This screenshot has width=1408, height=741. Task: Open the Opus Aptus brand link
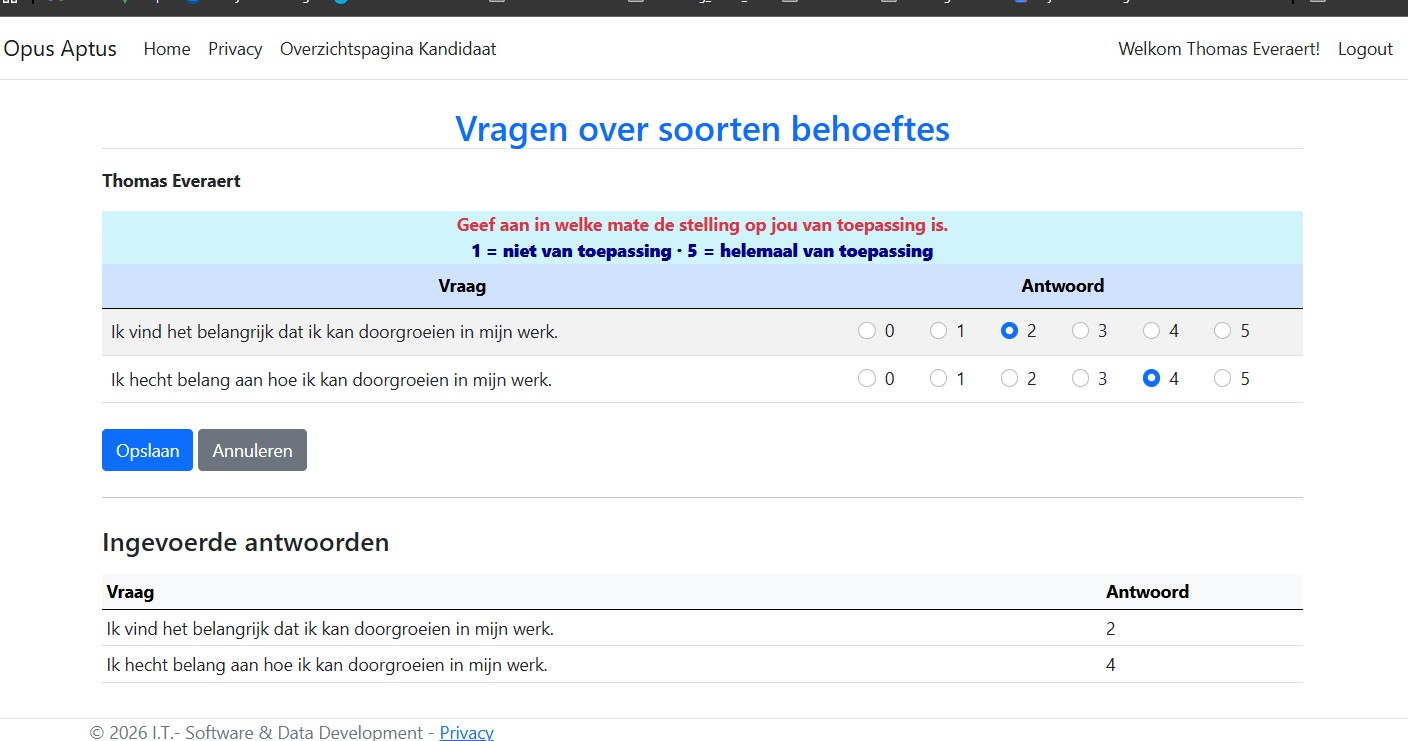click(60, 48)
